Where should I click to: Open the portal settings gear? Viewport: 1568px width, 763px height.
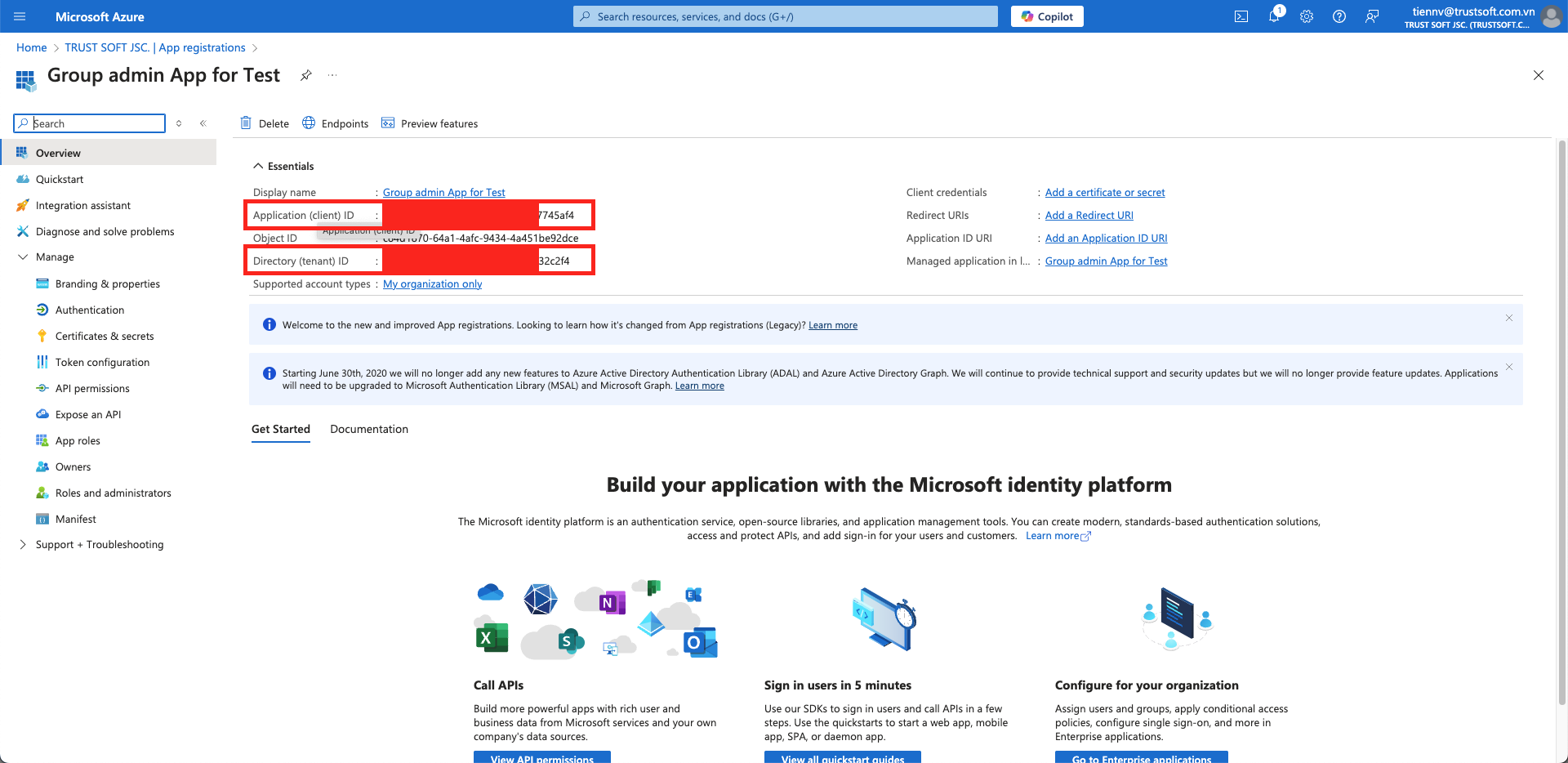[1307, 16]
